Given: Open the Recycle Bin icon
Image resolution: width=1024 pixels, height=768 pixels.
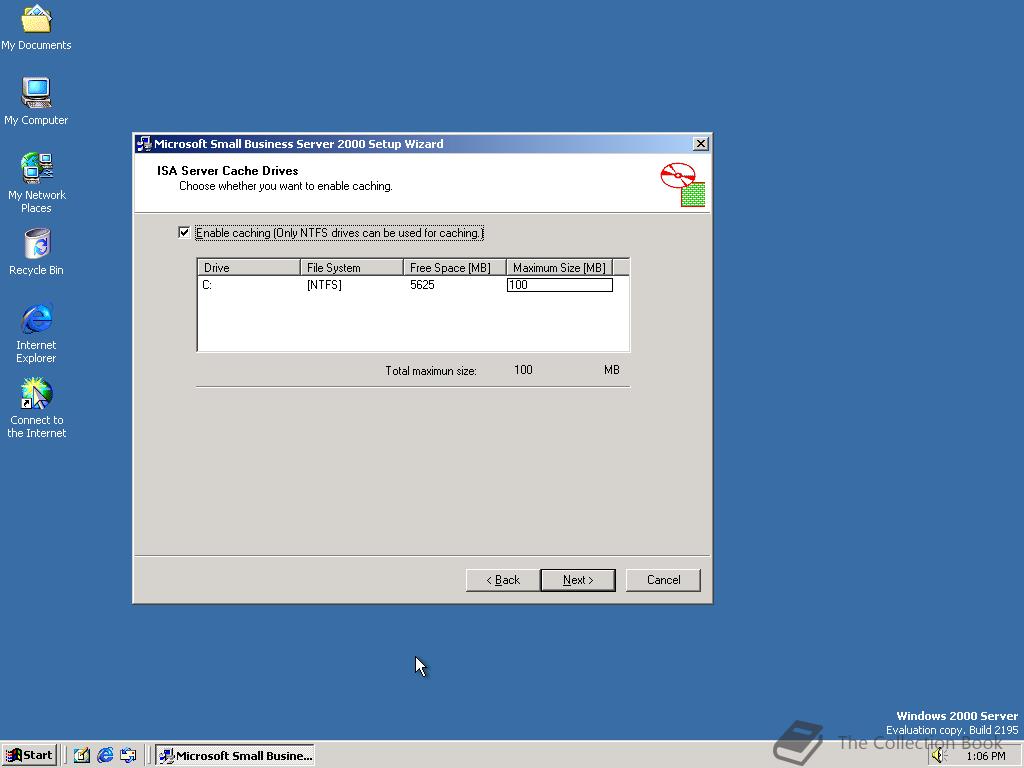Looking at the screenshot, I should click(x=36, y=251).
